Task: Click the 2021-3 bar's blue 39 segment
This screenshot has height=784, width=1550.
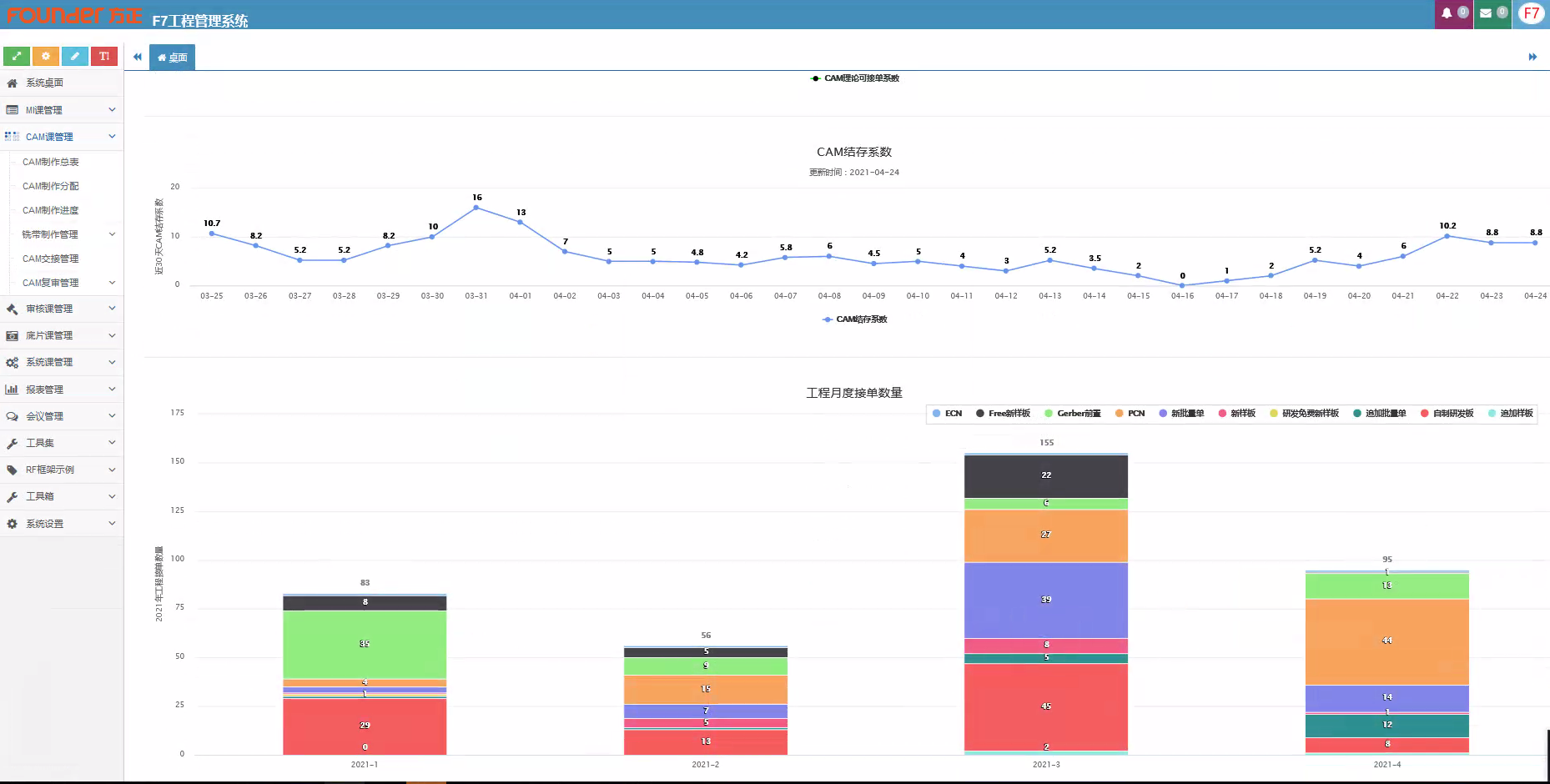Action: pos(1045,601)
